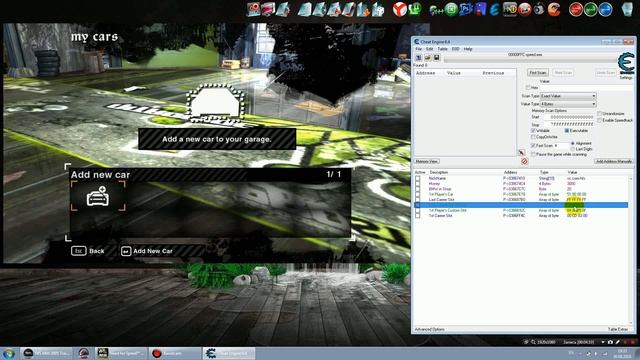Open the process list icon in Cheat Engine
The width and height of the screenshot is (640, 360).
pyautogui.click(x=418, y=58)
